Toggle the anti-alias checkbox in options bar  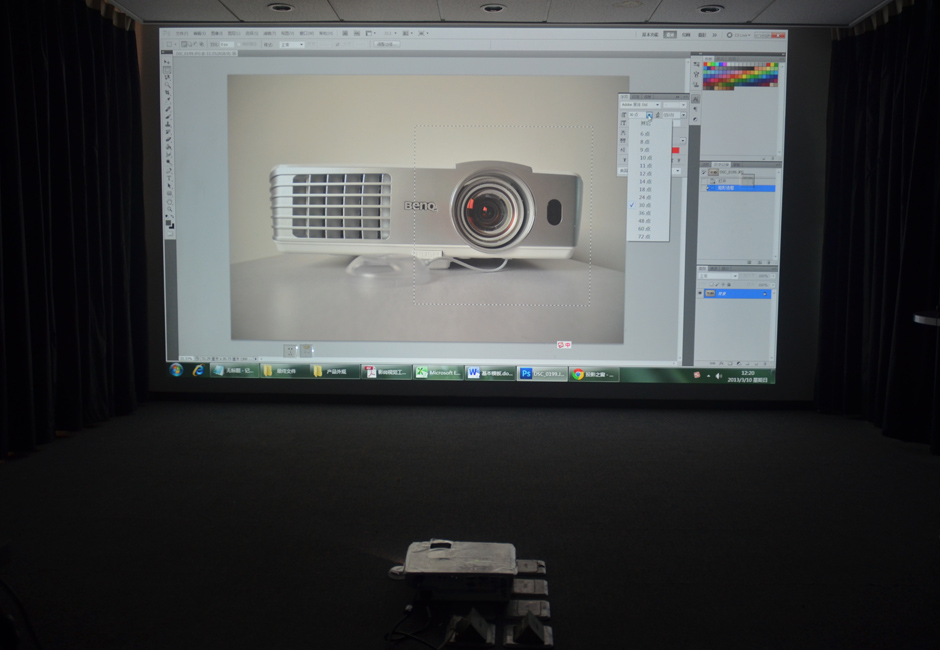coord(239,44)
